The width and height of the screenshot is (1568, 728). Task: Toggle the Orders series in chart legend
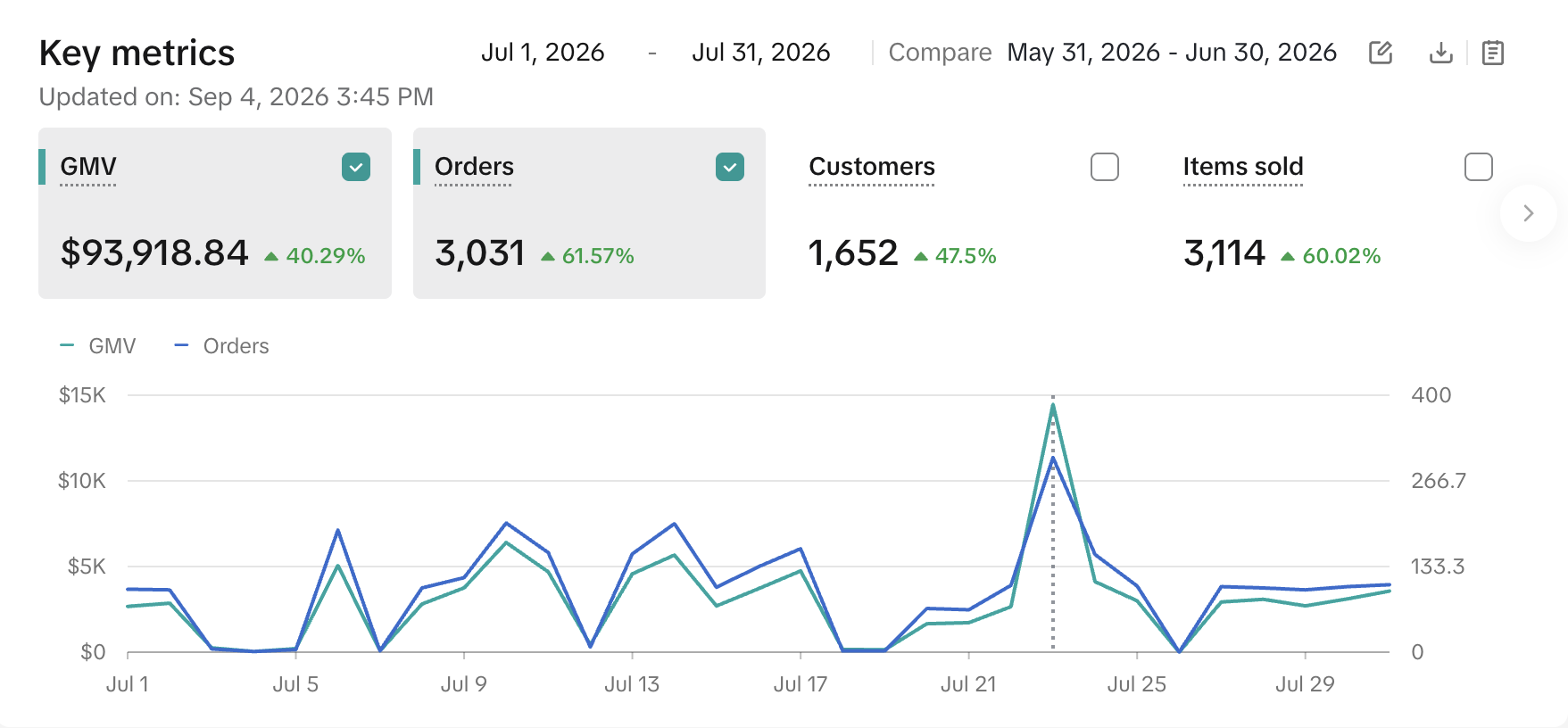[221, 346]
